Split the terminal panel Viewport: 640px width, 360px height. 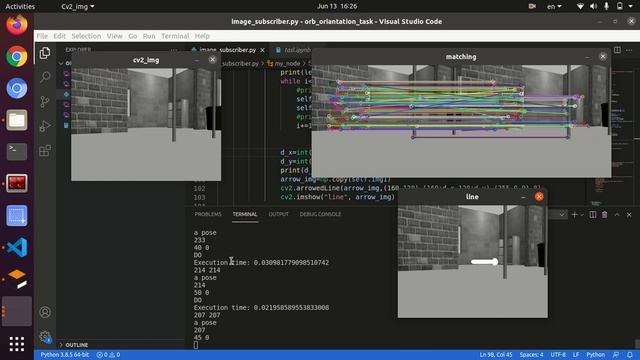pos(593,215)
